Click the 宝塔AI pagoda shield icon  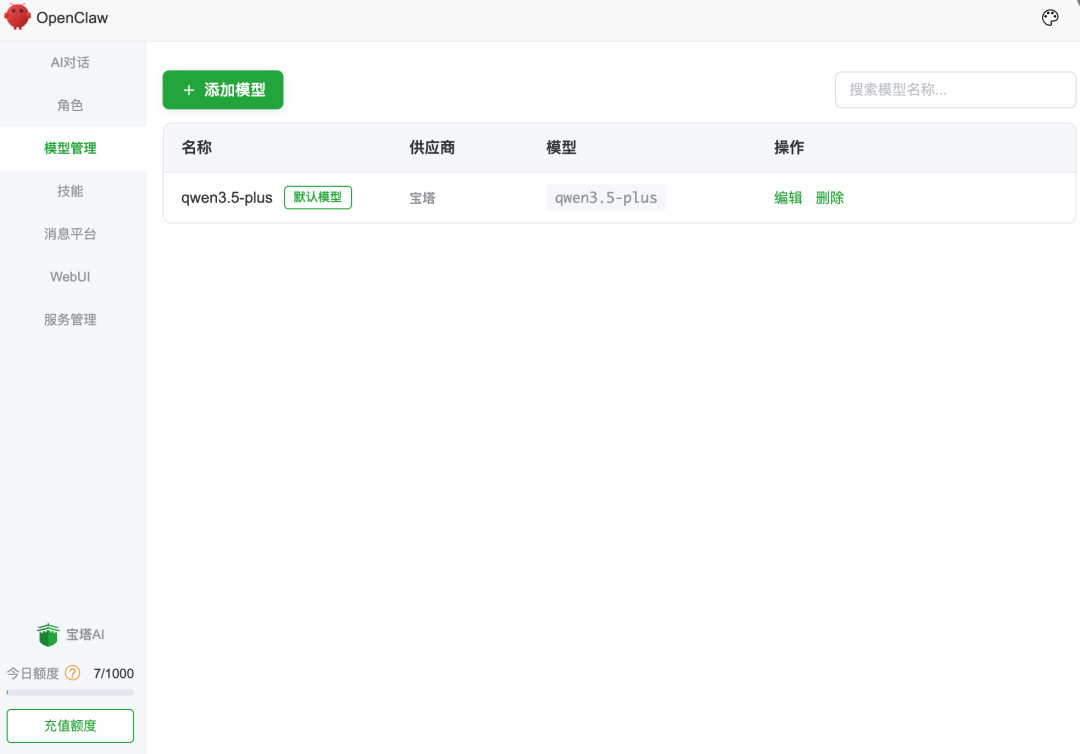47,634
